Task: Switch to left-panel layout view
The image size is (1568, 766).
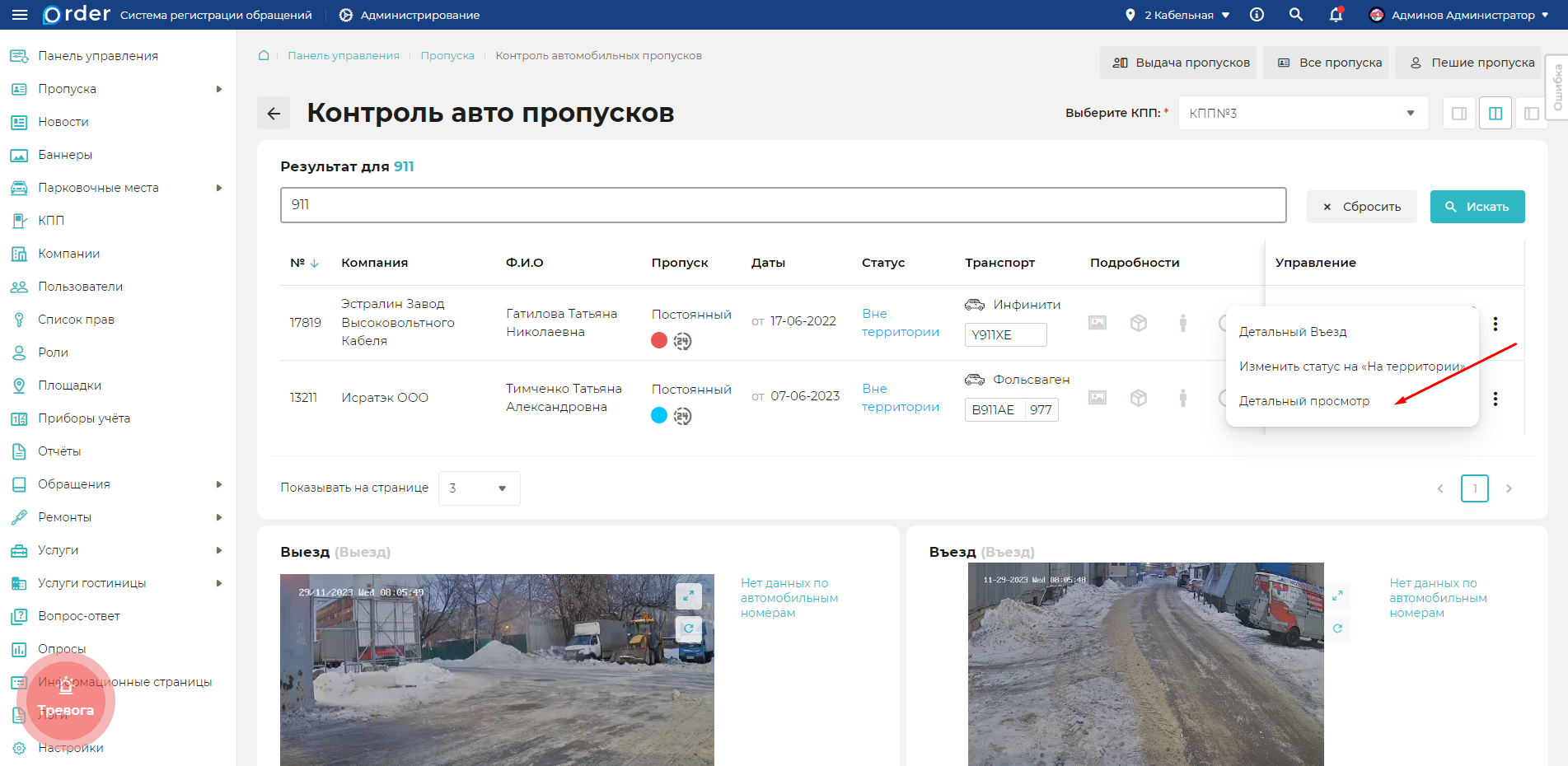Action: point(1531,114)
